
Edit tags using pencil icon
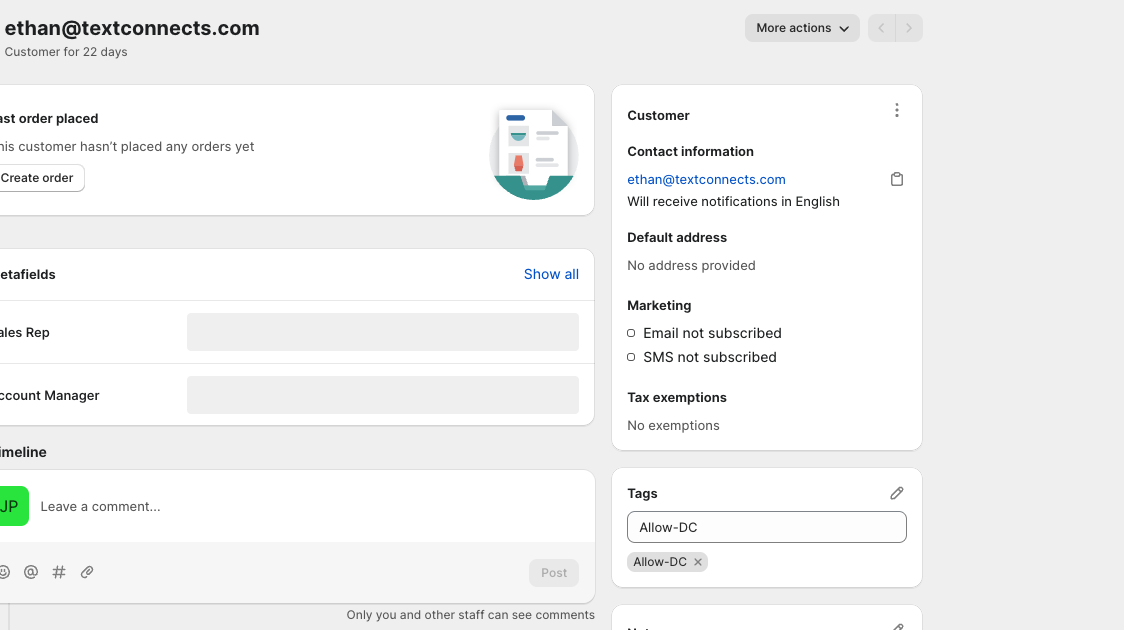pos(897,493)
